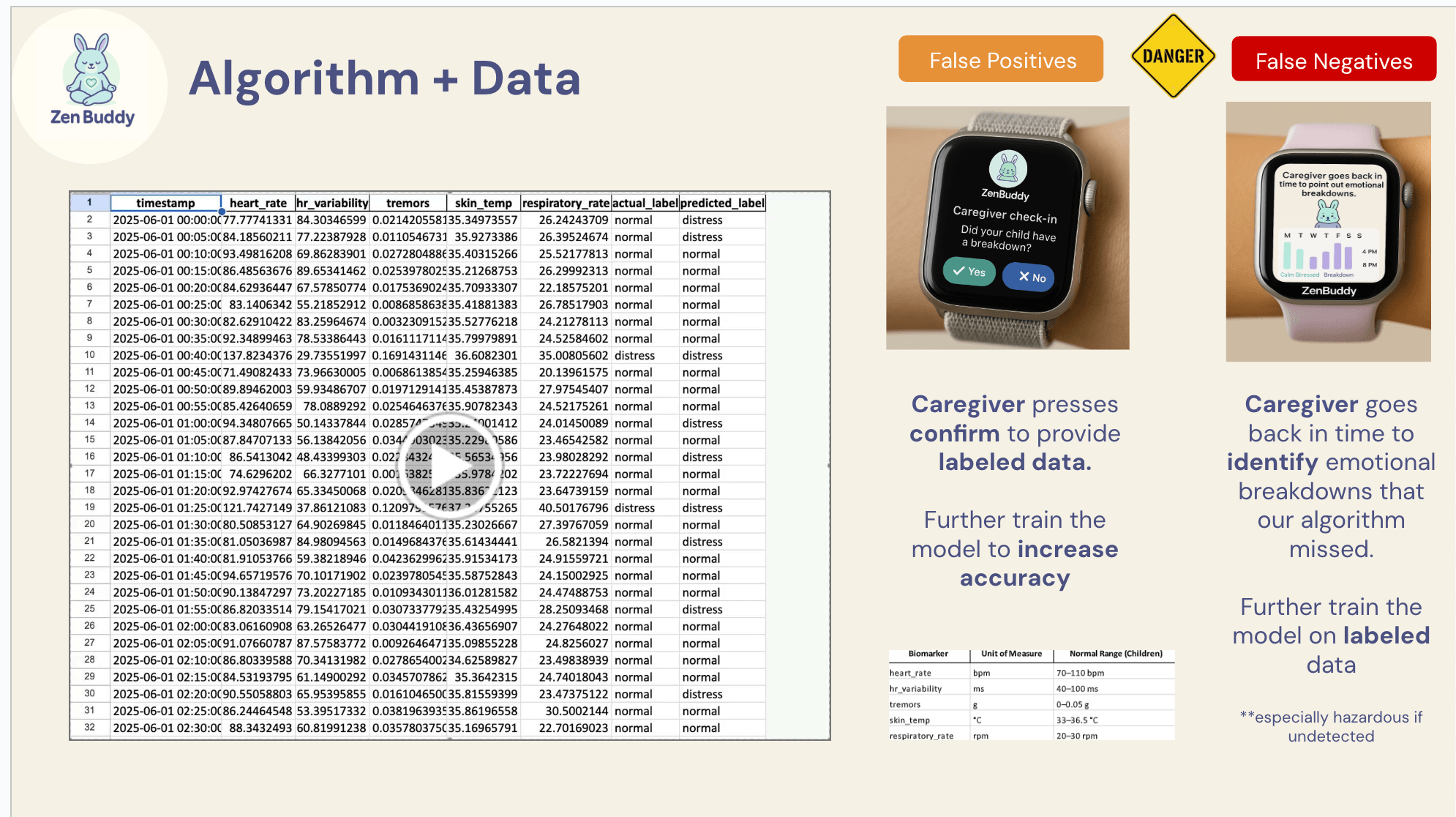Tap the No button on watch

pyautogui.click(x=1028, y=277)
